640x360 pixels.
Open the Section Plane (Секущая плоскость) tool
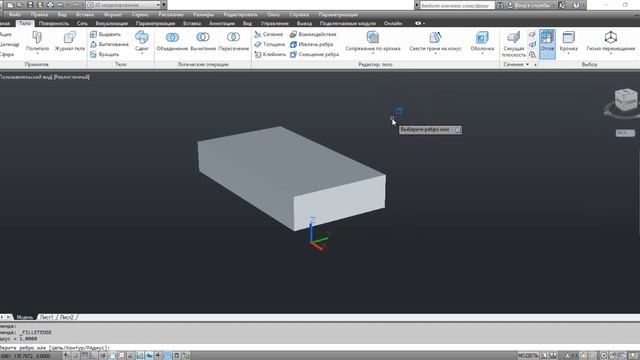pos(513,43)
